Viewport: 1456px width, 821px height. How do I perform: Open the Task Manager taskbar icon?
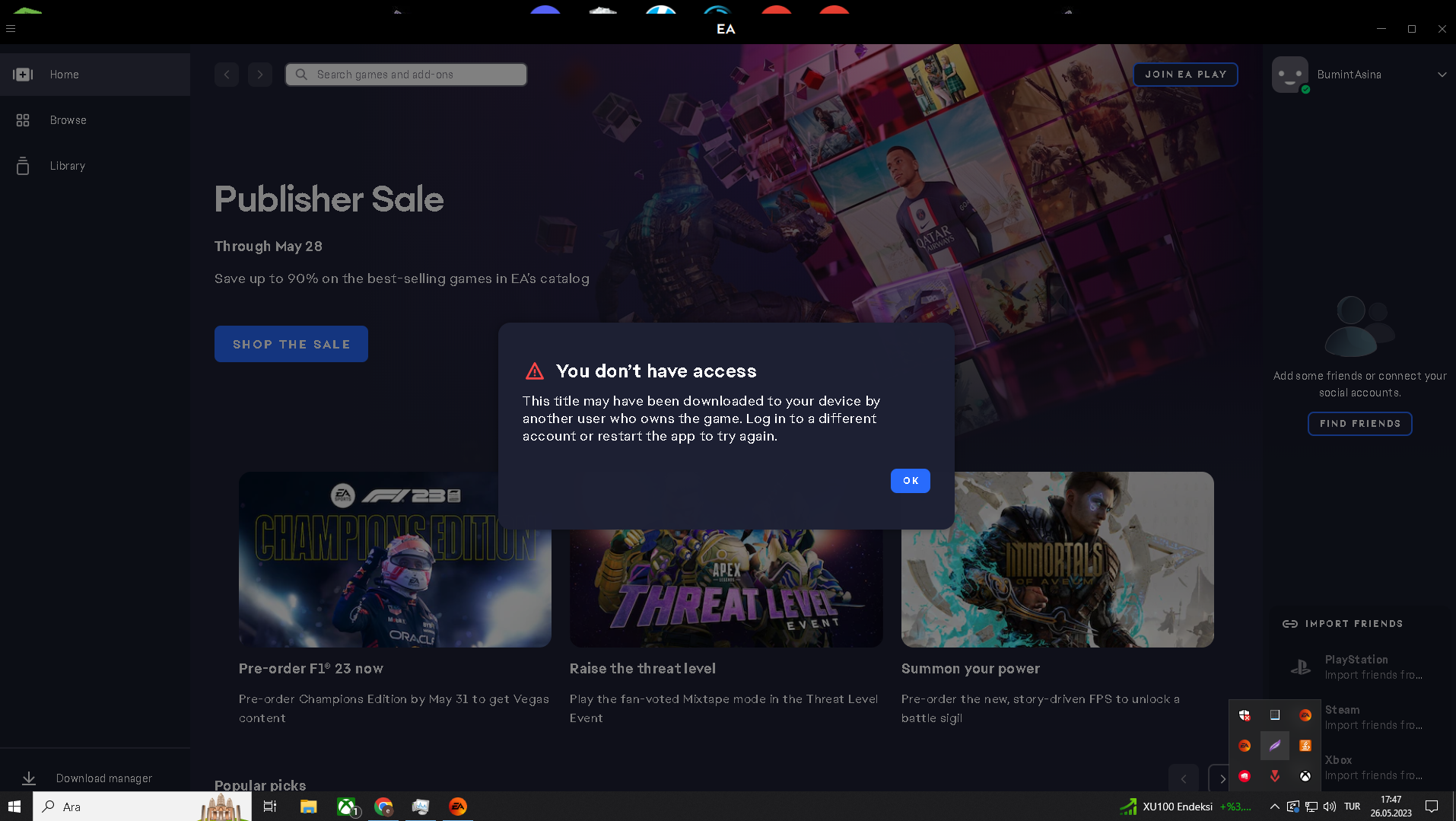421,807
